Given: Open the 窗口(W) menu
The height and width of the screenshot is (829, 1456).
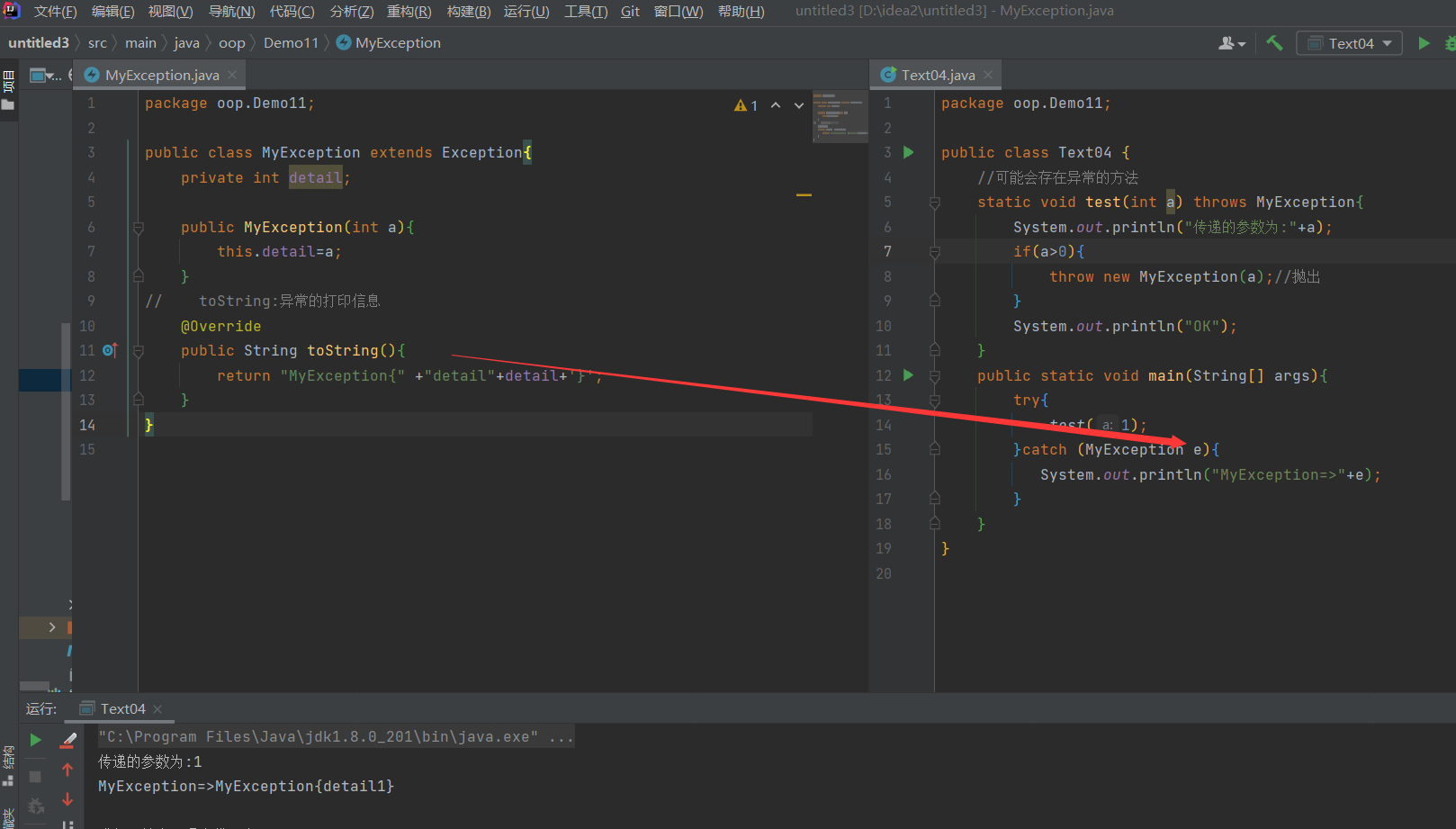Looking at the screenshot, I should tap(679, 12).
